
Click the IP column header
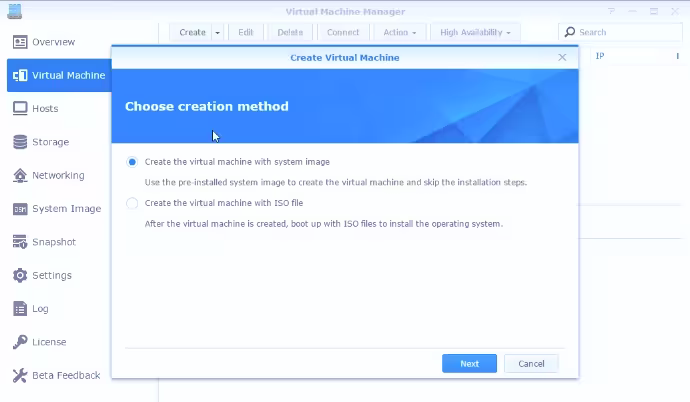600,56
